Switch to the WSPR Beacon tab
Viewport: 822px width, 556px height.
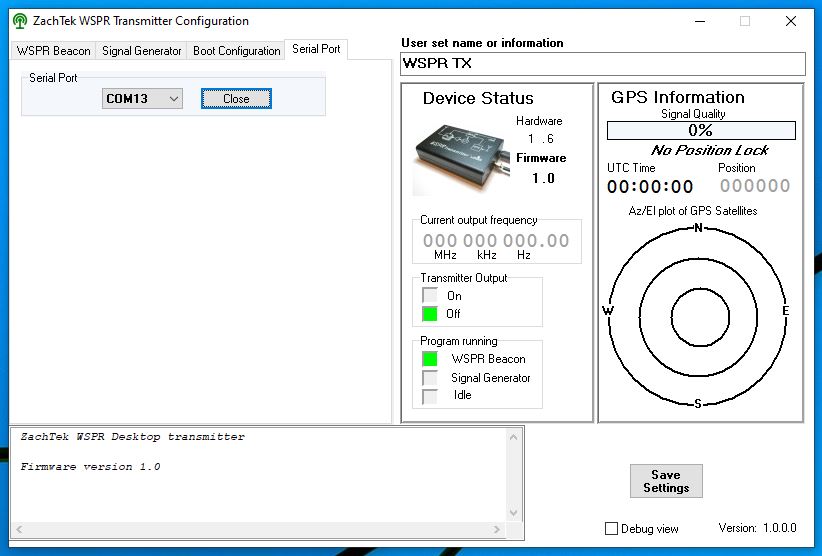coord(53,51)
